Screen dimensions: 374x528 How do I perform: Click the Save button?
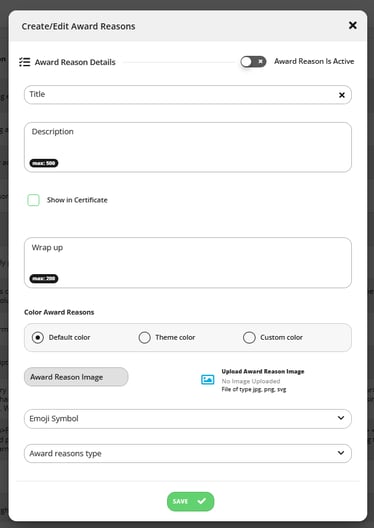tap(191, 501)
